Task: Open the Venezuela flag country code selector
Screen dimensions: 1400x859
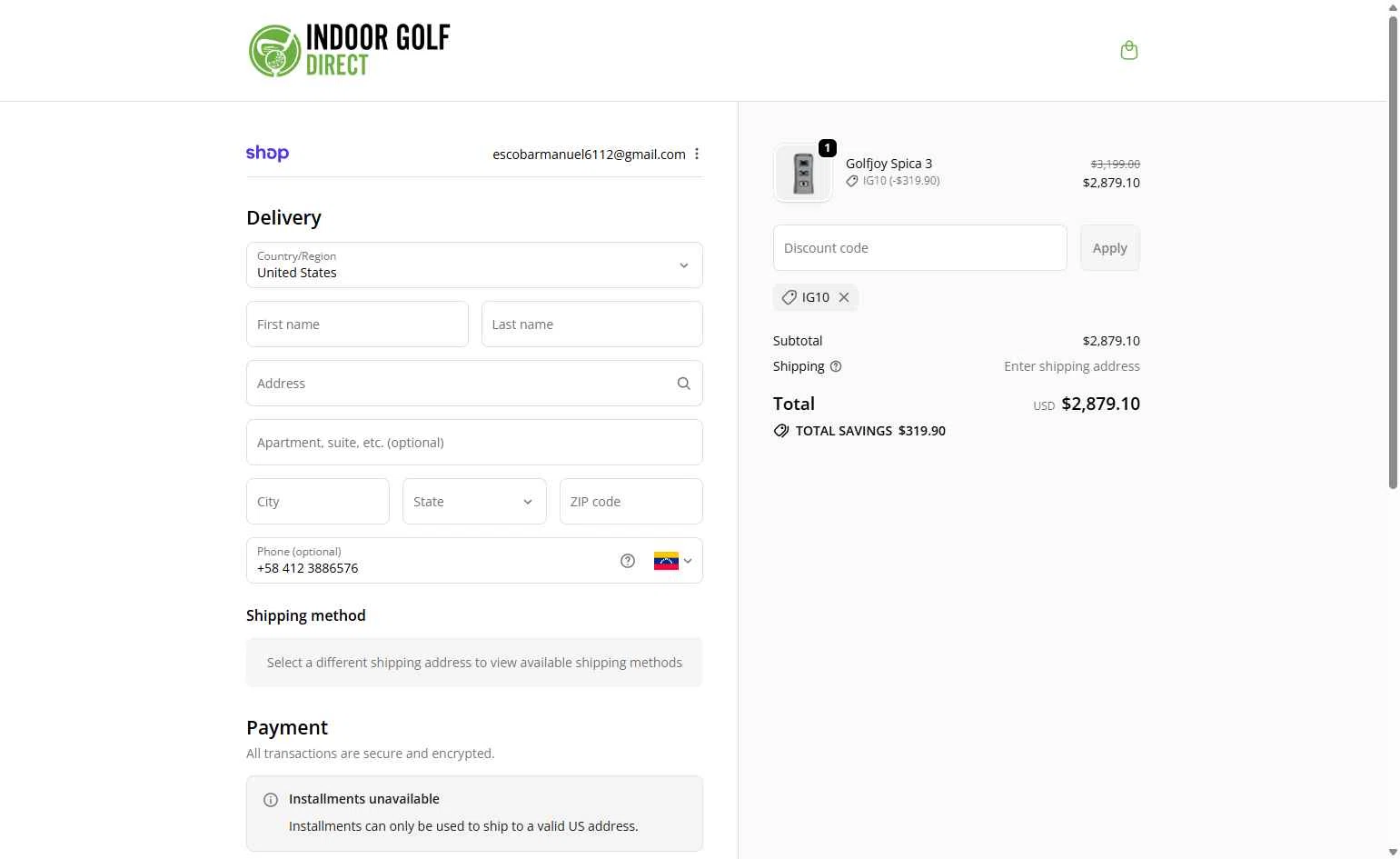Action: 673,561
